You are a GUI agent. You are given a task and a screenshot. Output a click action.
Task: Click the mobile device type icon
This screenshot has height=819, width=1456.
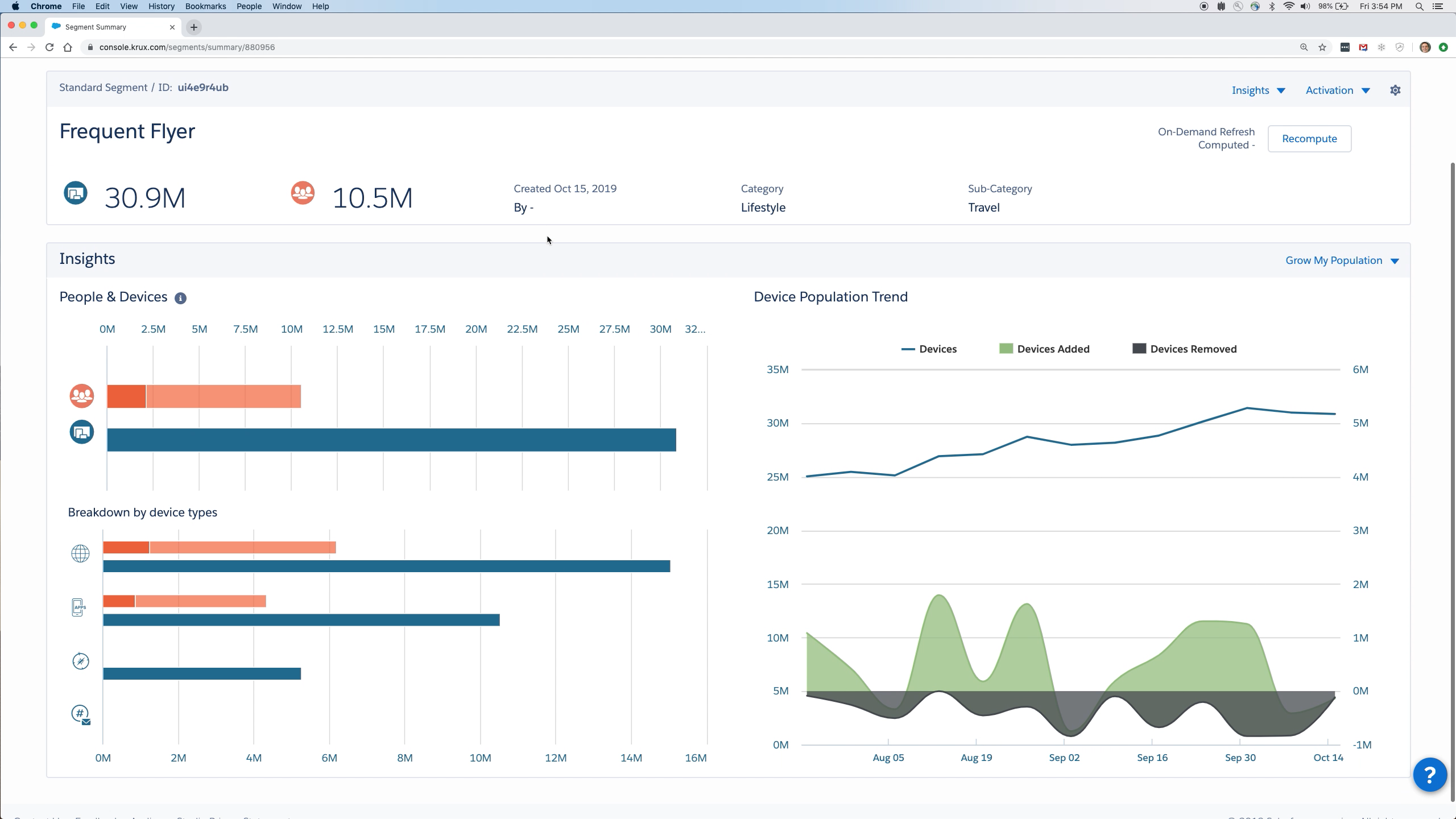click(x=79, y=608)
